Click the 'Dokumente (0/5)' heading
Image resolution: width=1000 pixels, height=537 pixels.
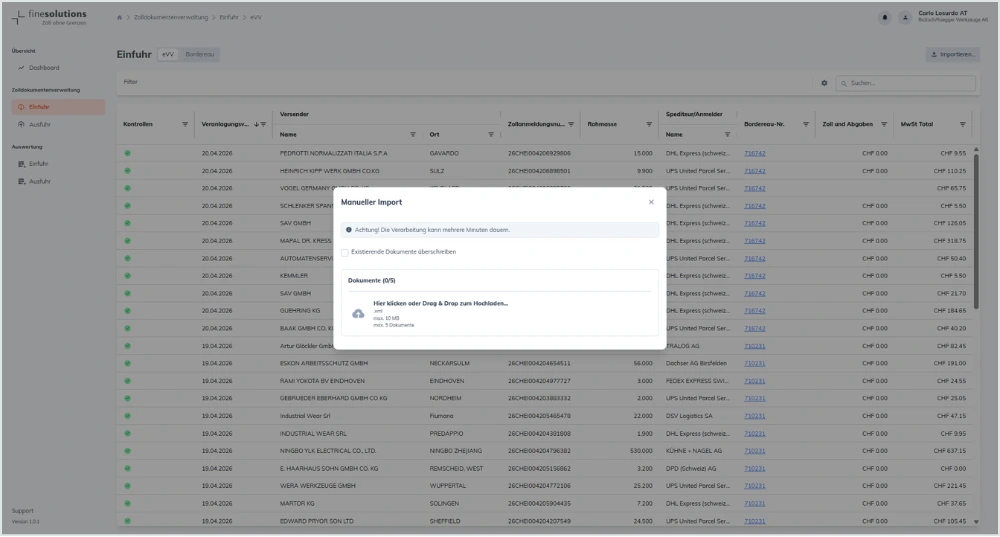coord(372,281)
